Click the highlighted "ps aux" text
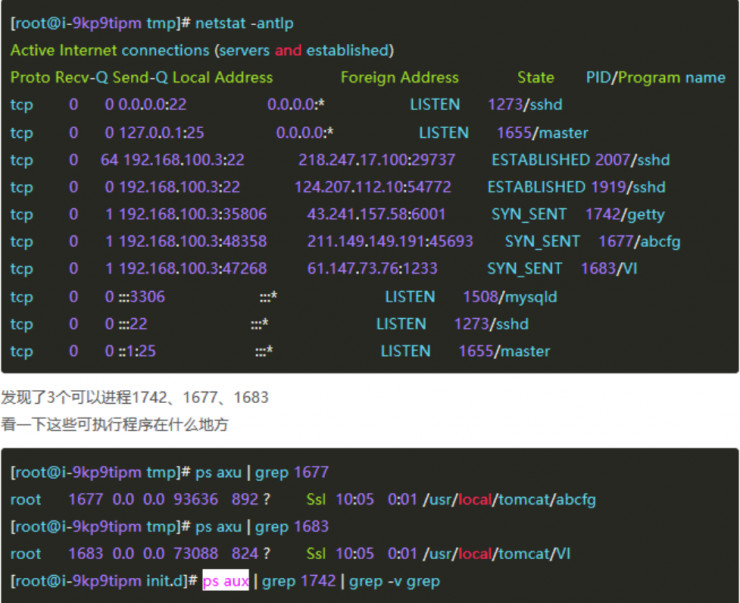This screenshot has width=740, height=603. click(x=225, y=581)
